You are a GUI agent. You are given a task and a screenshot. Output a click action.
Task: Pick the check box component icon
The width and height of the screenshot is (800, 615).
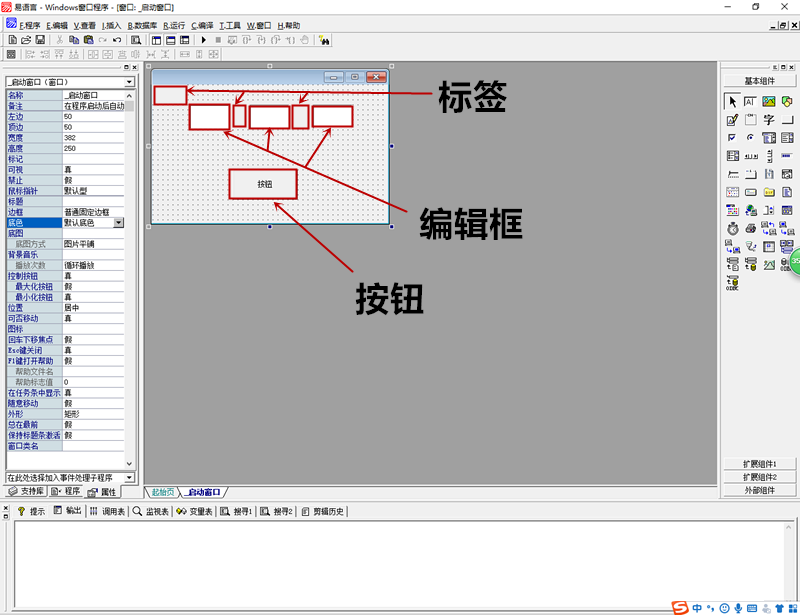[x=732, y=138]
